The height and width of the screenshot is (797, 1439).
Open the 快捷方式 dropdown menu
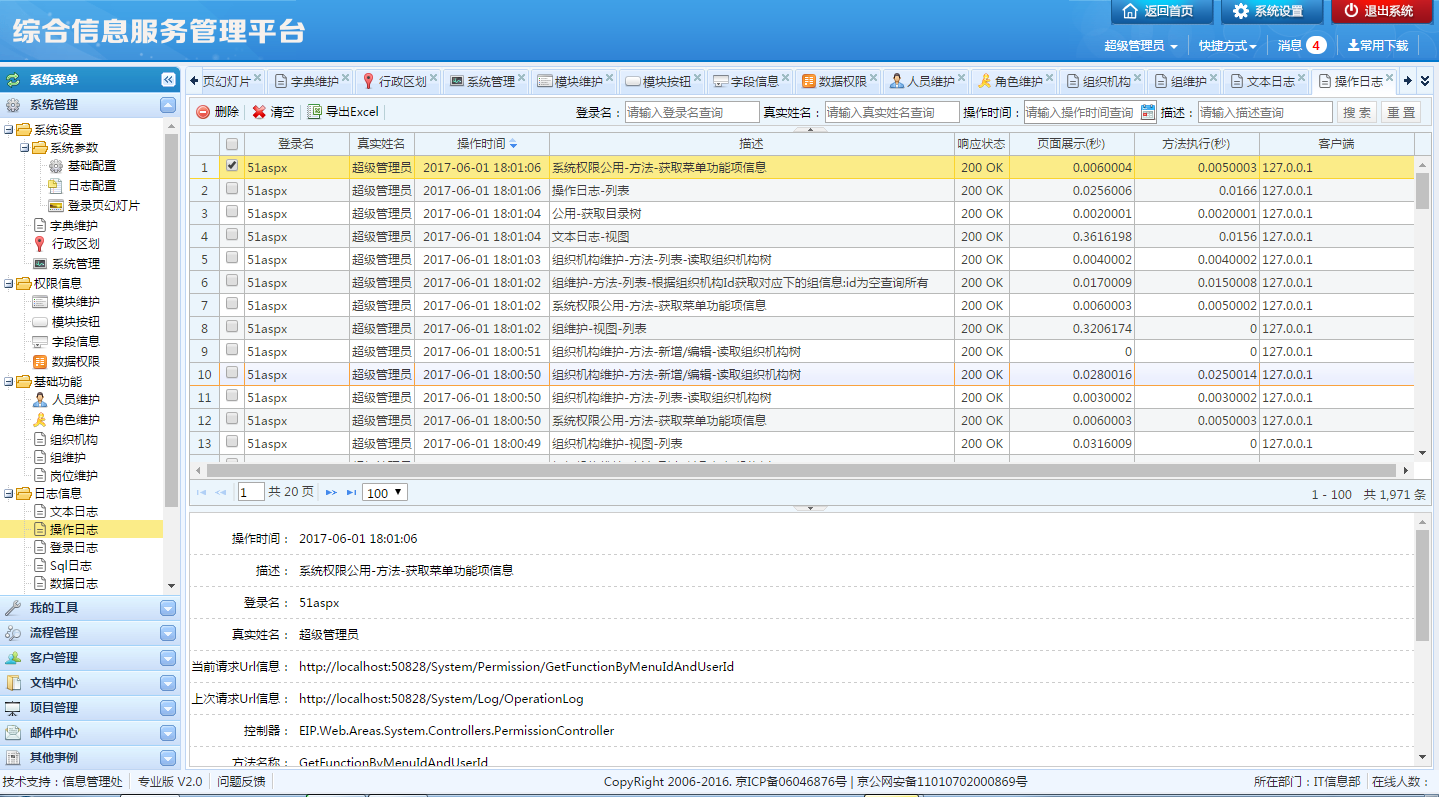coord(1228,46)
